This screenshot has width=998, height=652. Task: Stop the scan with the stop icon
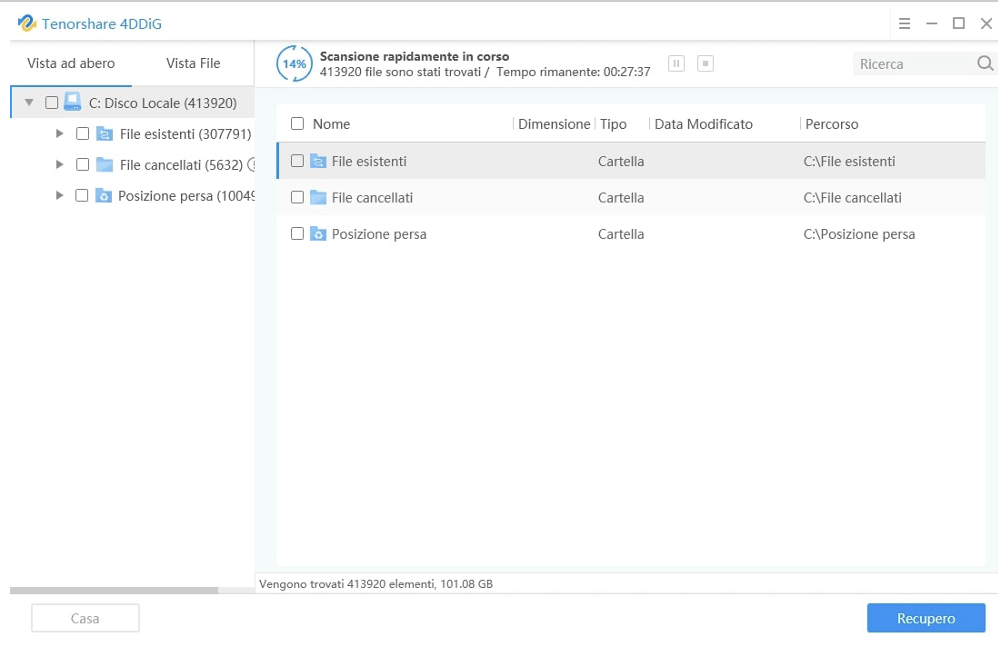click(705, 63)
